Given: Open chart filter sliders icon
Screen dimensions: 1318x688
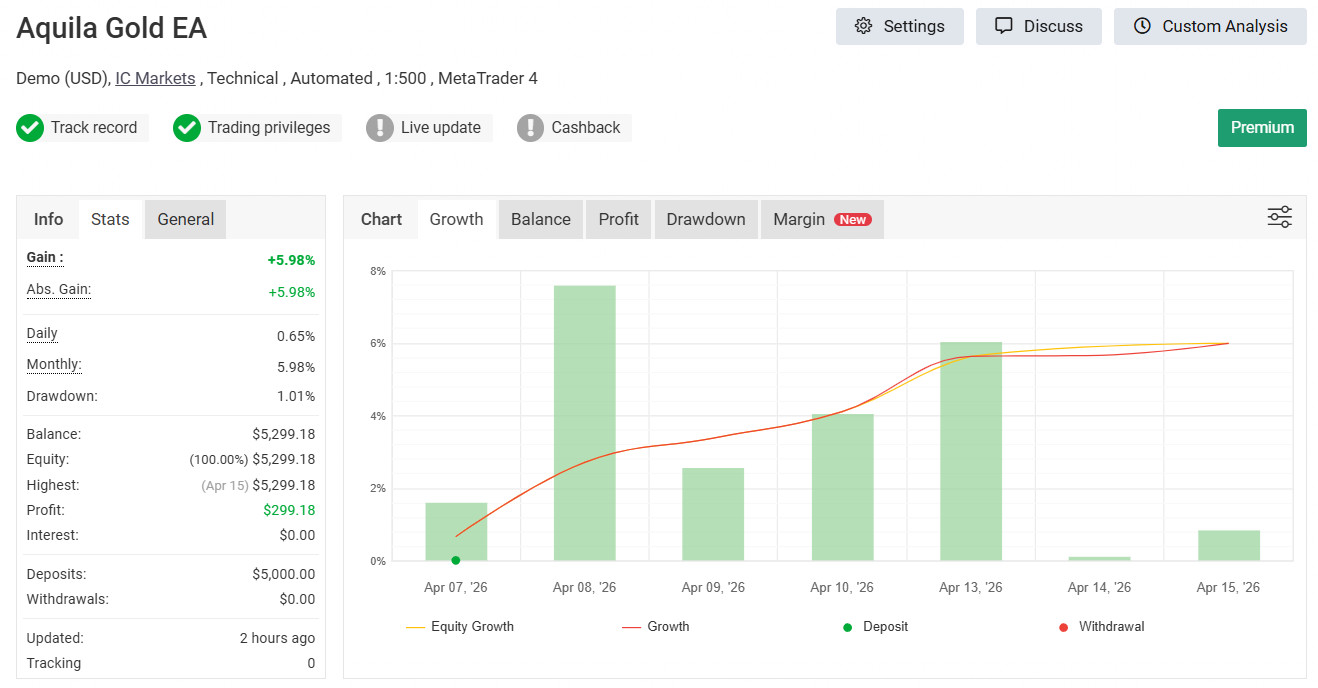Looking at the screenshot, I should click(1280, 217).
